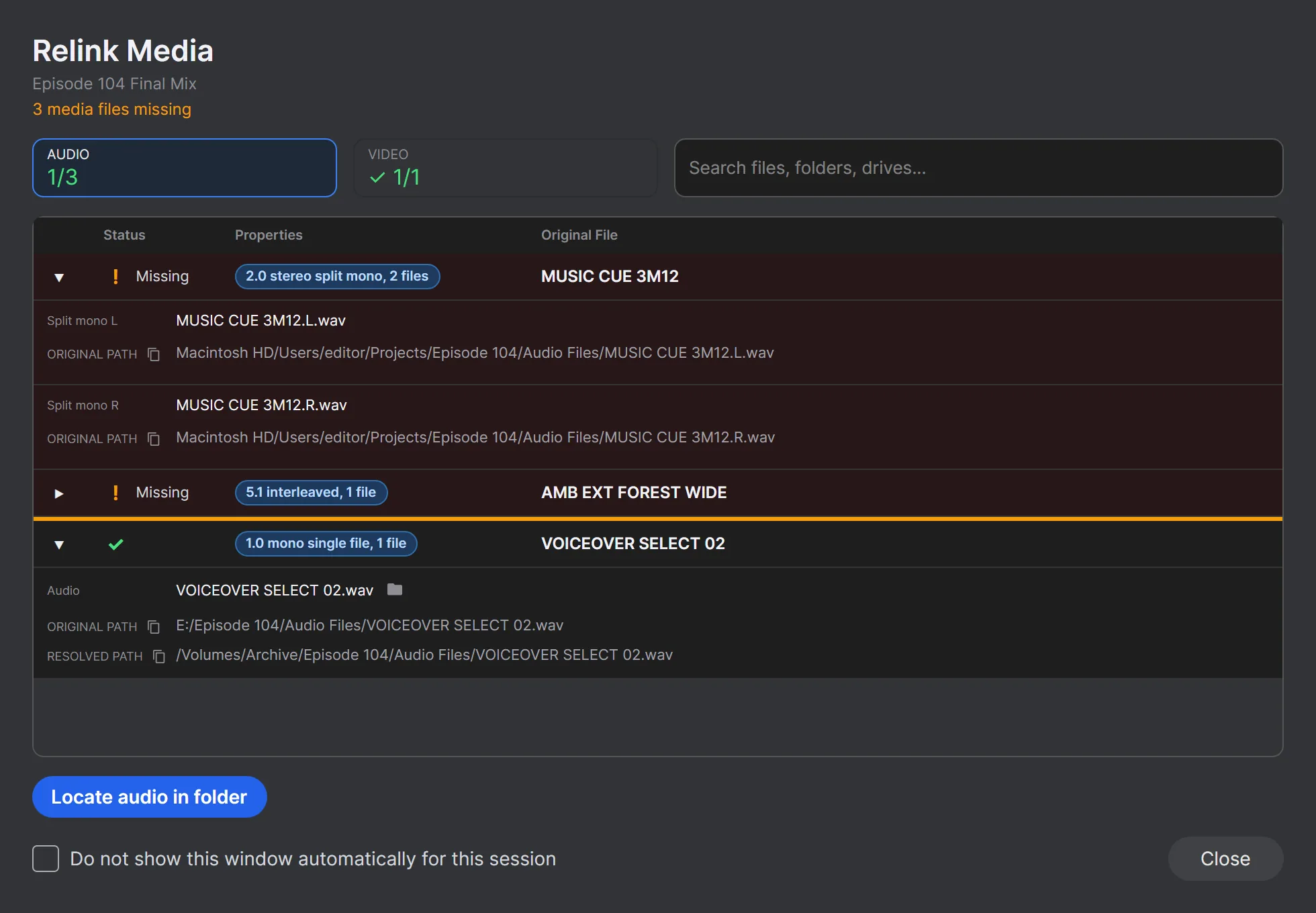Expand the AMB EXT FOREST WIDE row

(59, 493)
